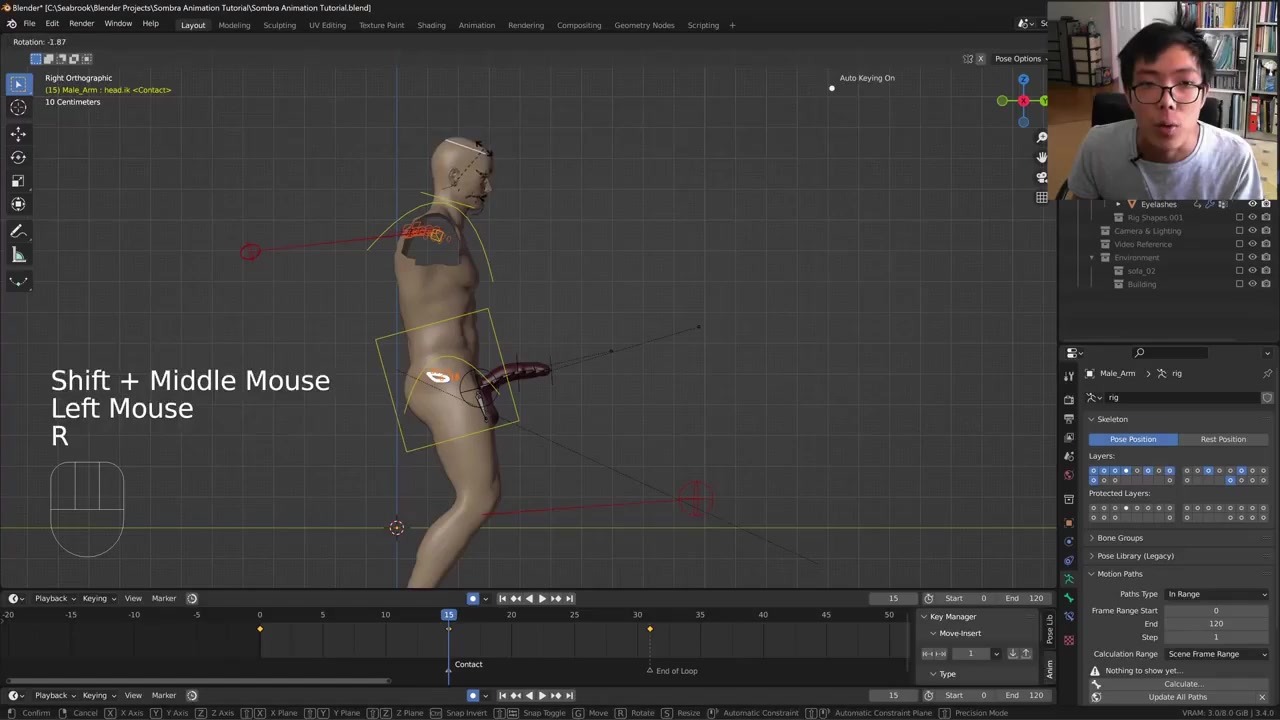Choose the Annotate pencil tool
This screenshot has width=1280, height=720.
[x=18, y=231]
